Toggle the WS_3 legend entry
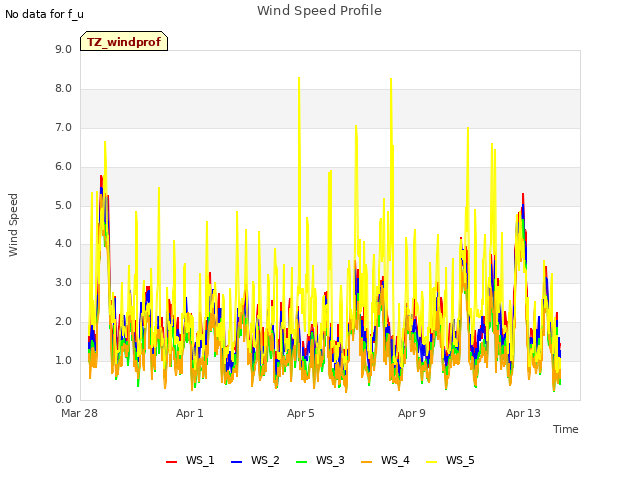This screenshot has width=640, height=480. (x=320, y=460)
